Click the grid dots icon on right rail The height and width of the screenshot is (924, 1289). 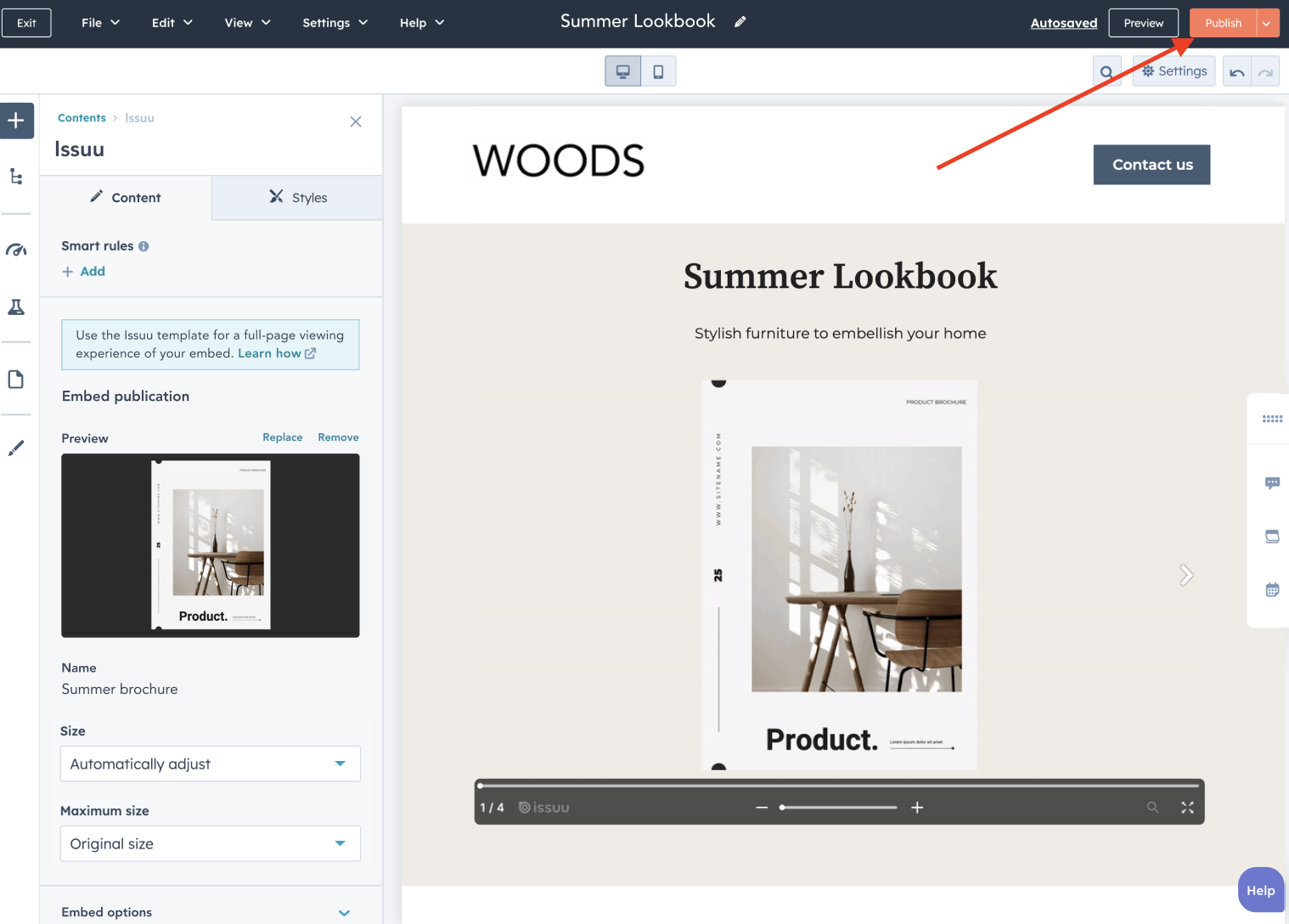[x=1272, y=419]
